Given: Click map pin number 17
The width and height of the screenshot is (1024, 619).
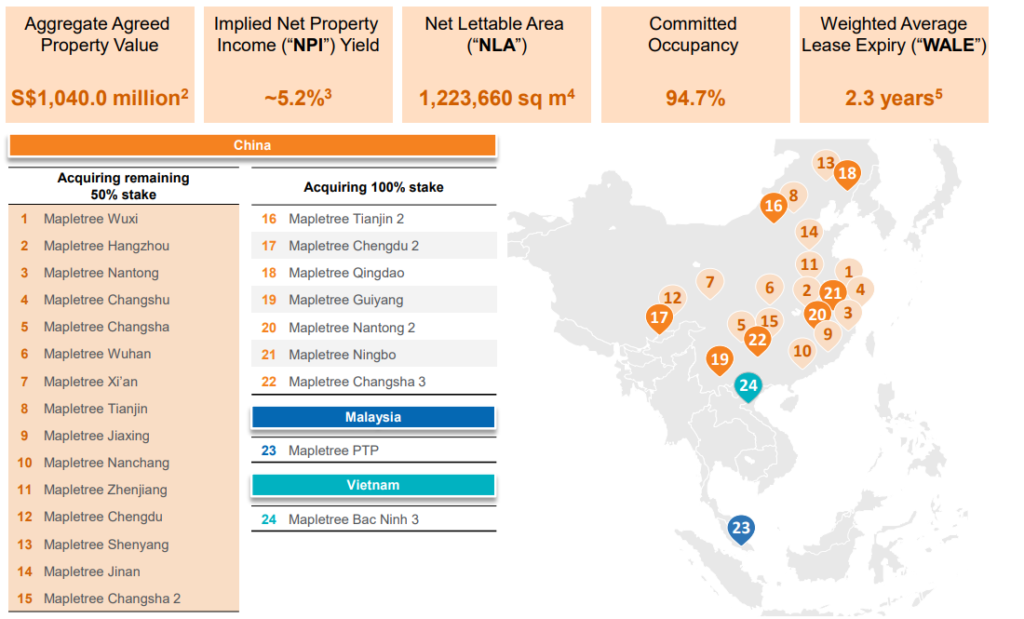Looking at the screenshot, I should (x=659, y=318).
